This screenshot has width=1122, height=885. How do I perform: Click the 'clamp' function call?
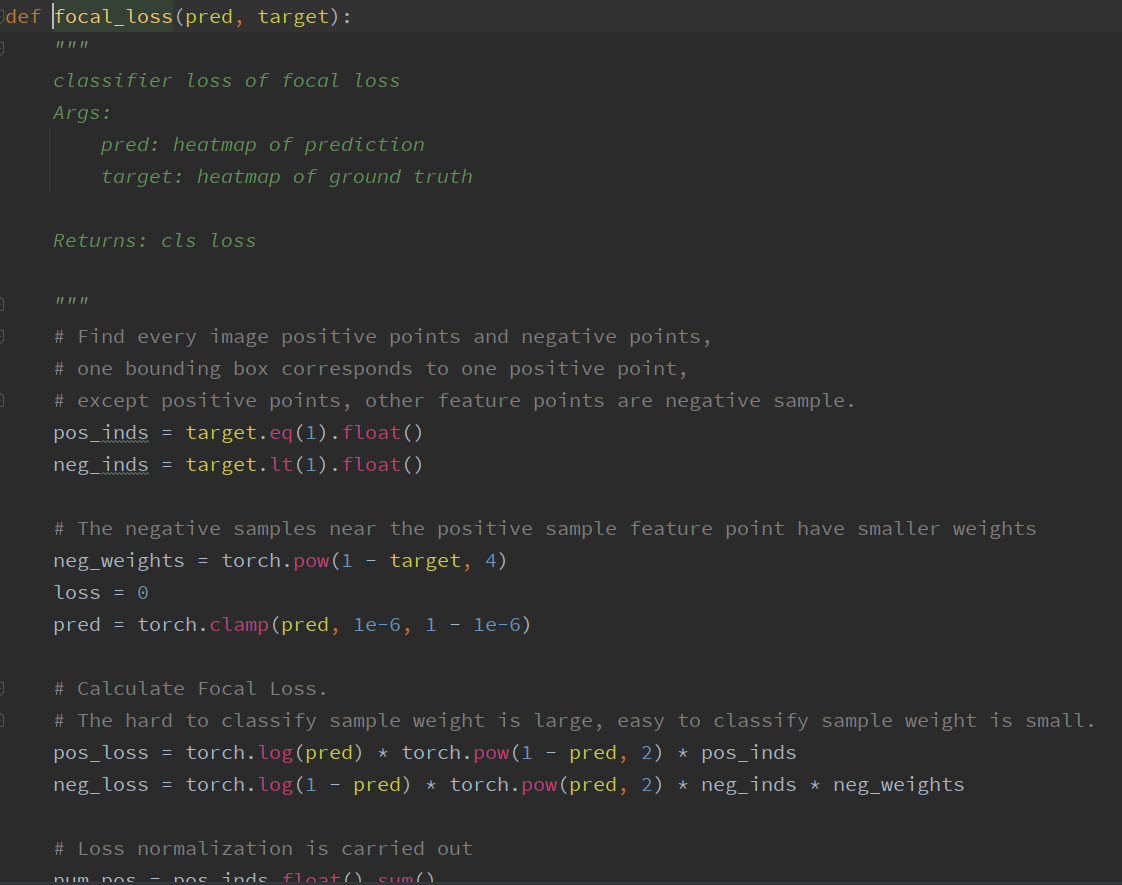pos(239,625)
